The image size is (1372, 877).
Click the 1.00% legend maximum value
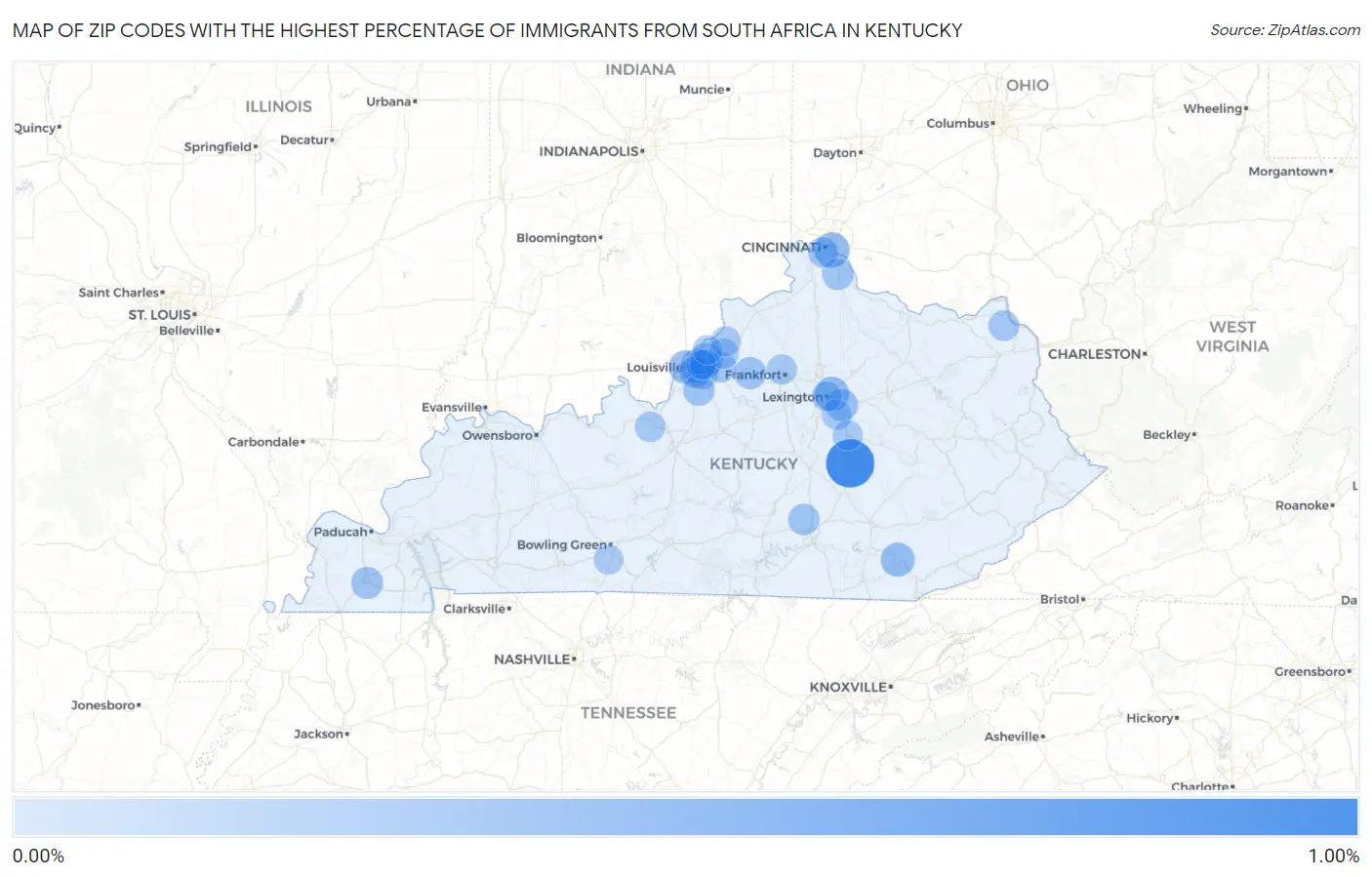[1333, 856]
